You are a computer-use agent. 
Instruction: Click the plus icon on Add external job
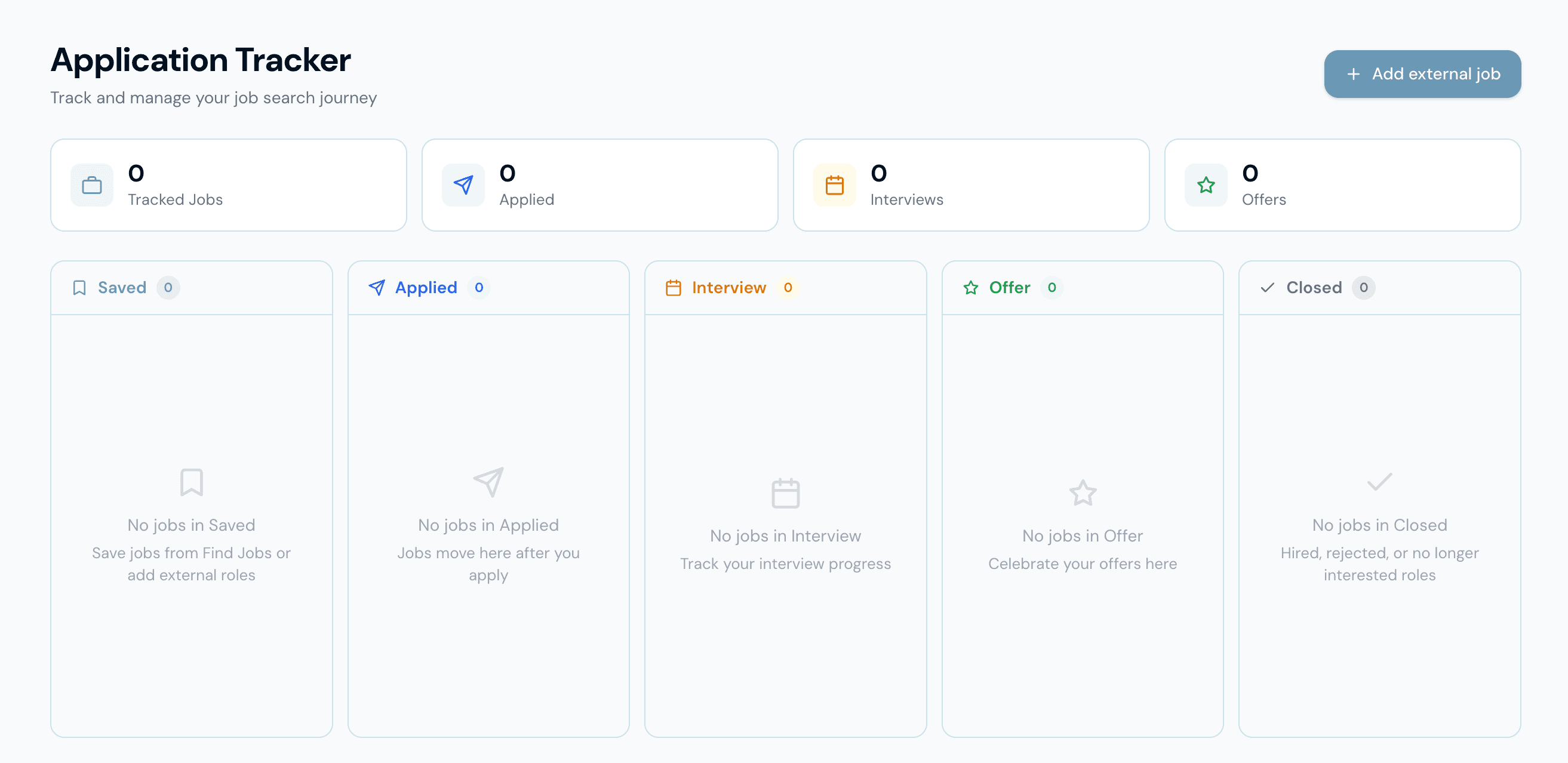[1353, 74]
